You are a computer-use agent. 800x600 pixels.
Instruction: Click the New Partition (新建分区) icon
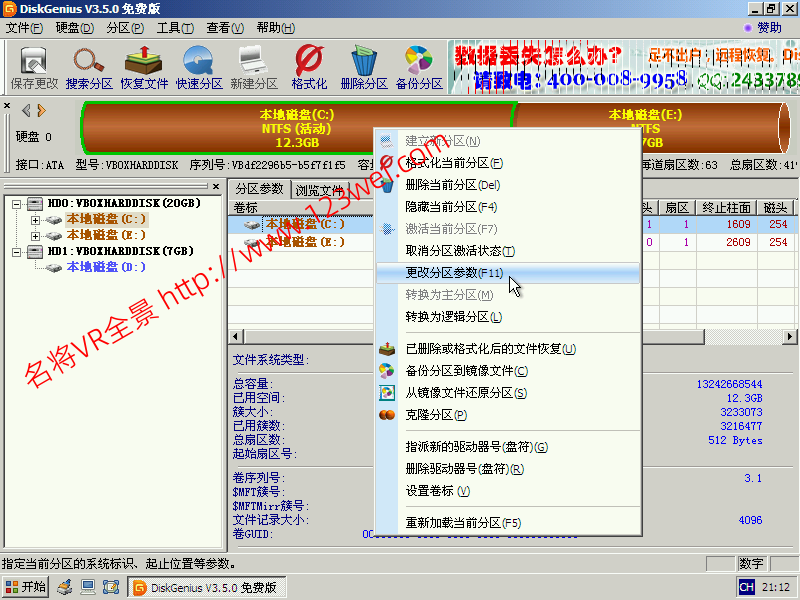(x=254, y=66)
